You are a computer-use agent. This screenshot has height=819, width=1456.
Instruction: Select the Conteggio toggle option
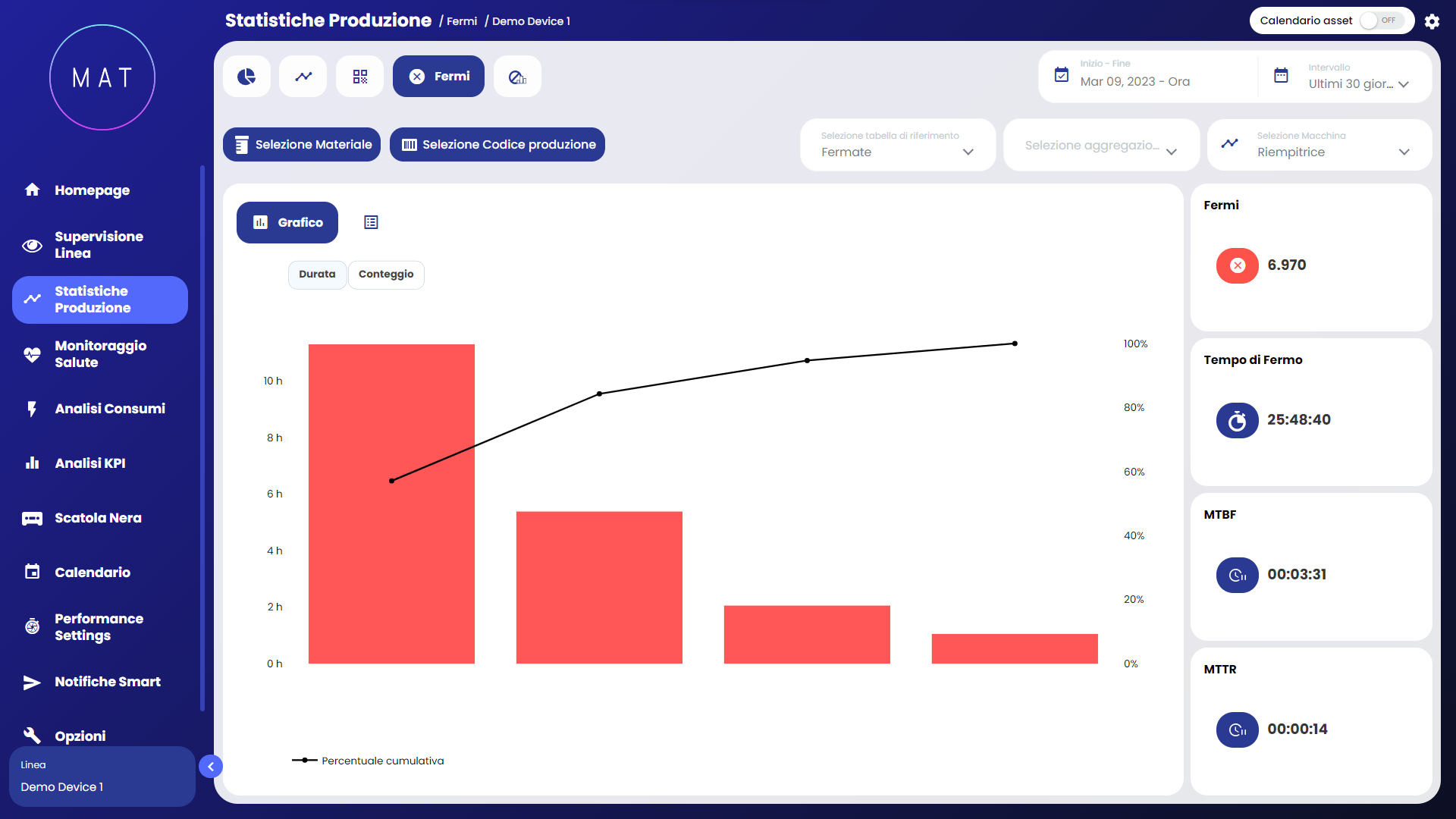coord(386,275)
